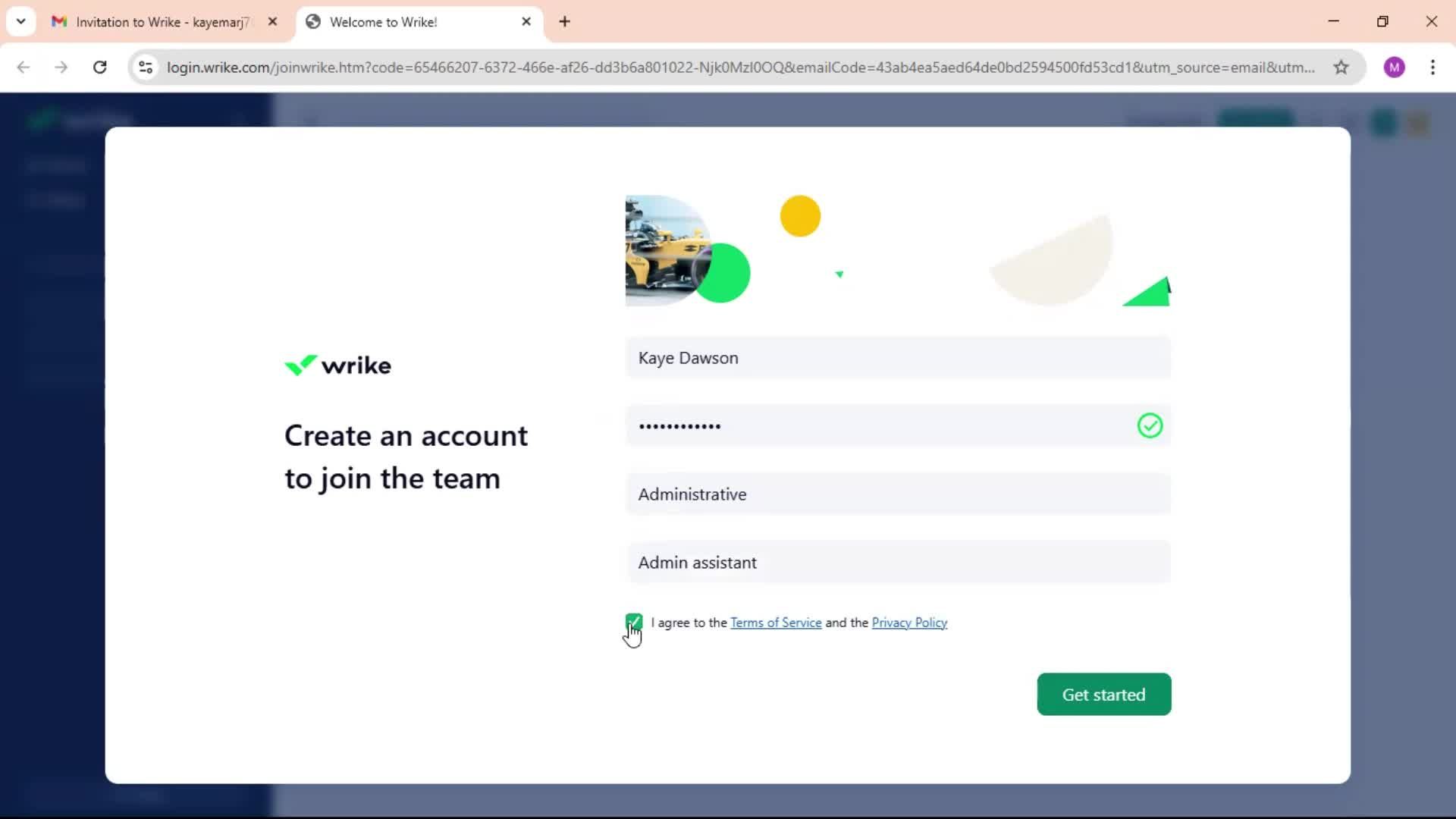Close the Invitation to Wrike tab

272,21
